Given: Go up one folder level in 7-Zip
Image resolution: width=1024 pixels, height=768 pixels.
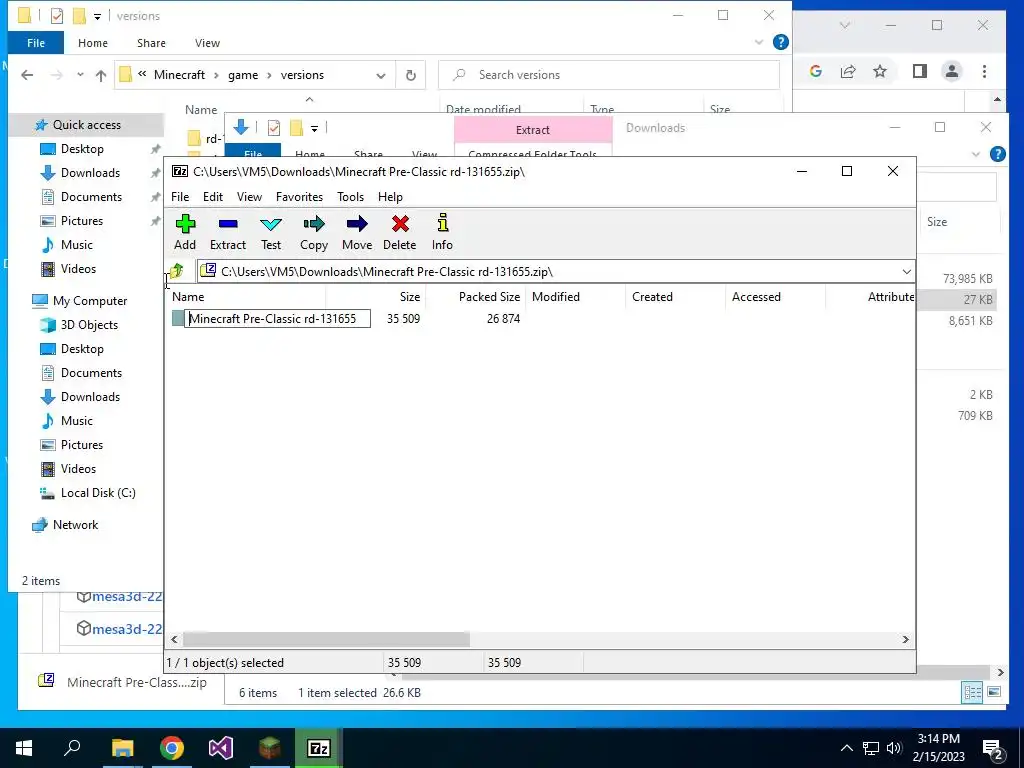Looking at the screenshot, I should click(x=176, y=271).
